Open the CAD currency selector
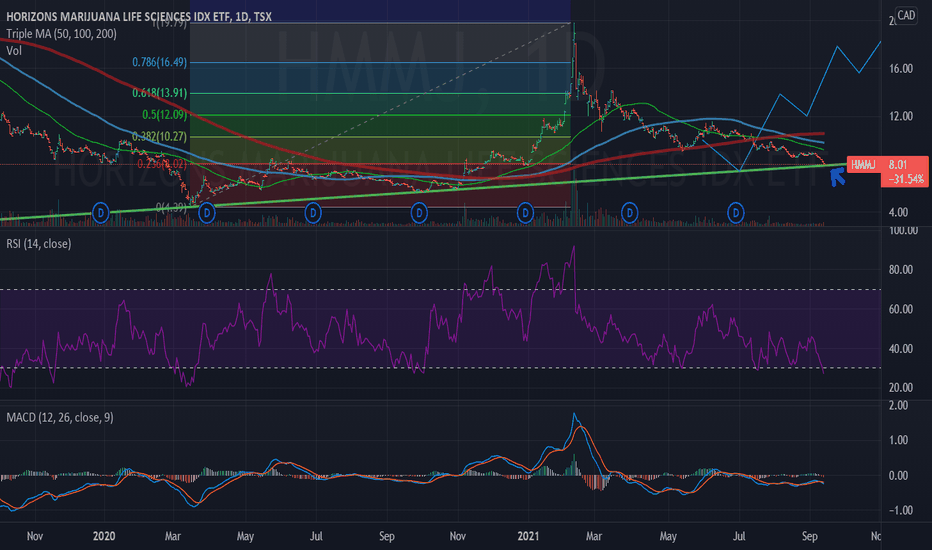This screenshot has width=932, height=550. 906,15
